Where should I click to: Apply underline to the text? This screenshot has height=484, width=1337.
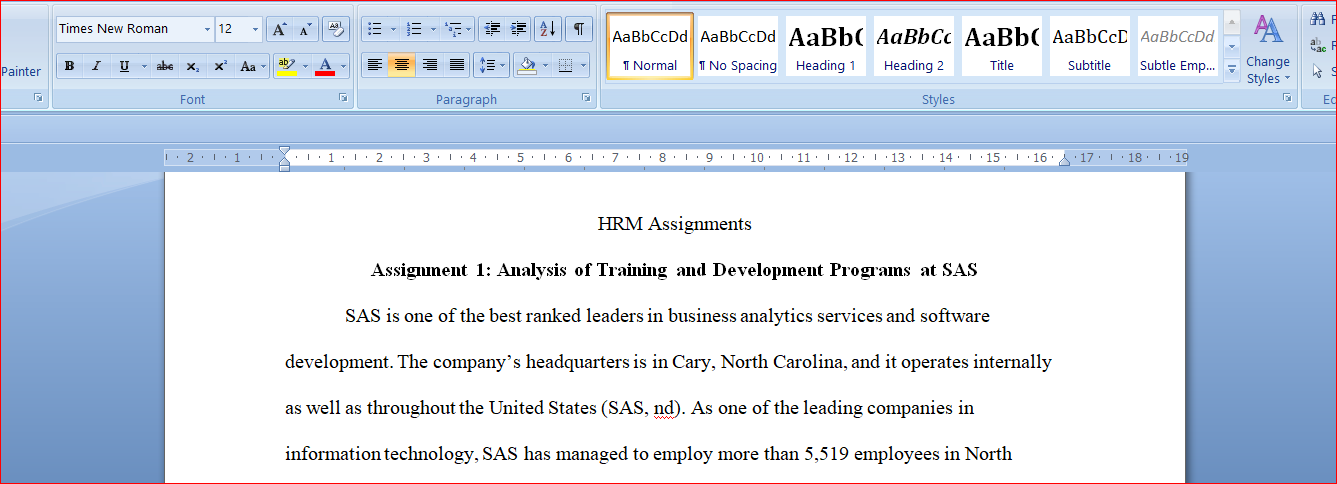[124, 66]
